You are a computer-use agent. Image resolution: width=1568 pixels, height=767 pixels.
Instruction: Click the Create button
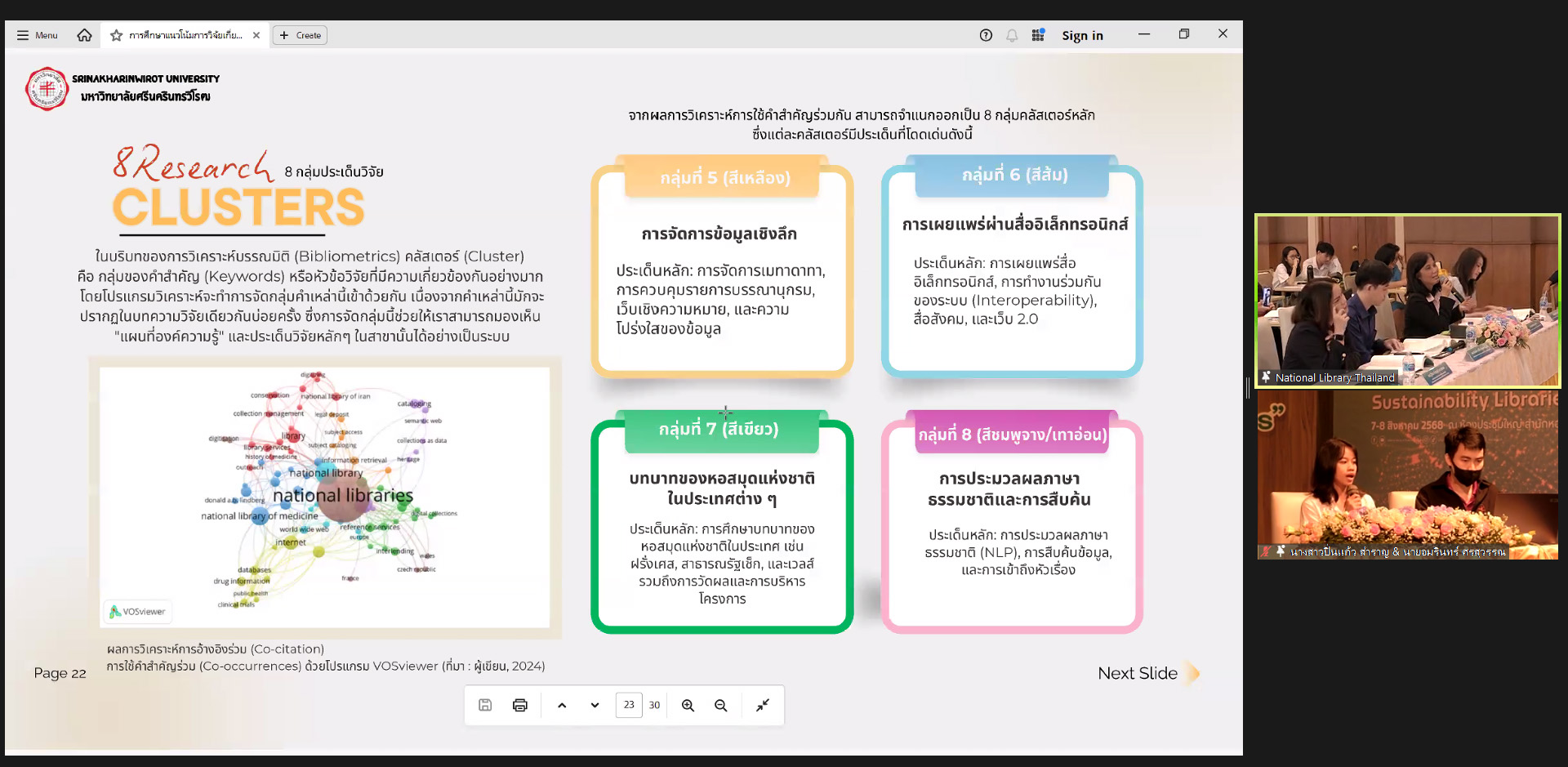[x=300, y=35]
